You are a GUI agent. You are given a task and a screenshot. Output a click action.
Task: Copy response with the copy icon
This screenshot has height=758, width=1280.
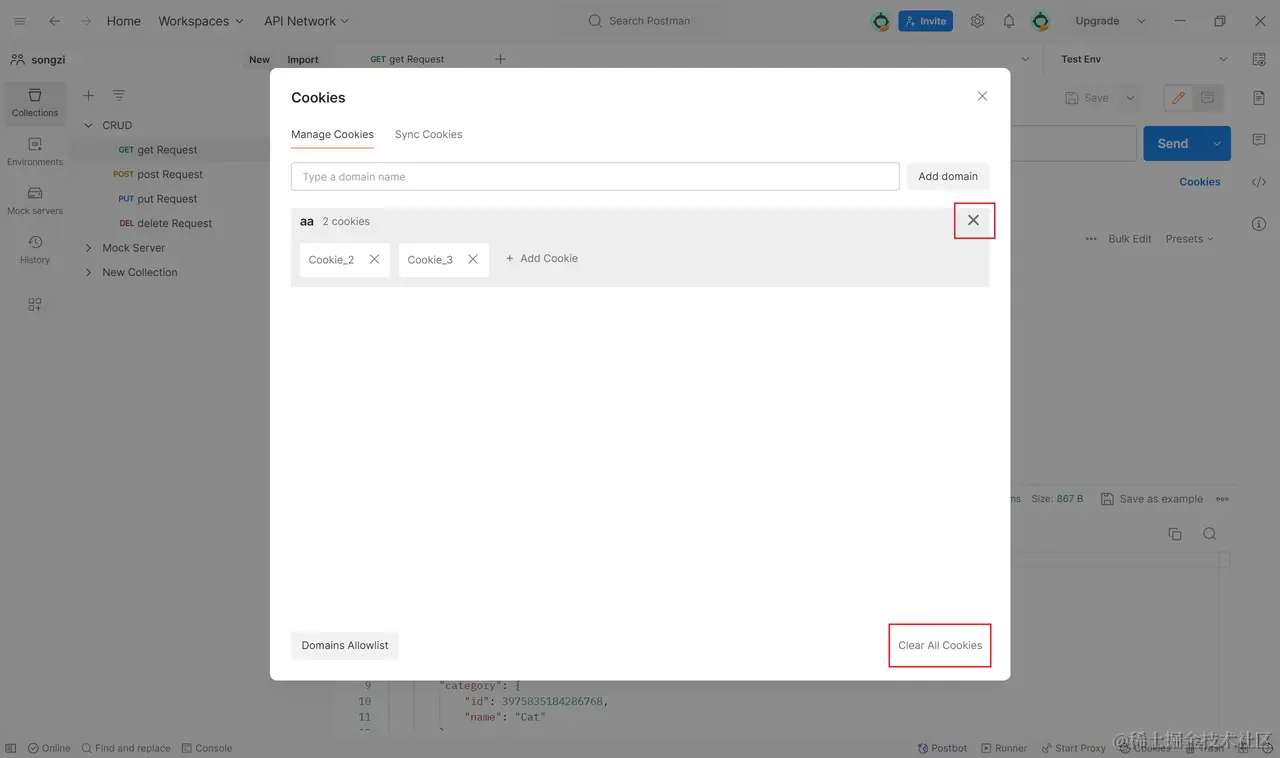(x=1175, y=534)
